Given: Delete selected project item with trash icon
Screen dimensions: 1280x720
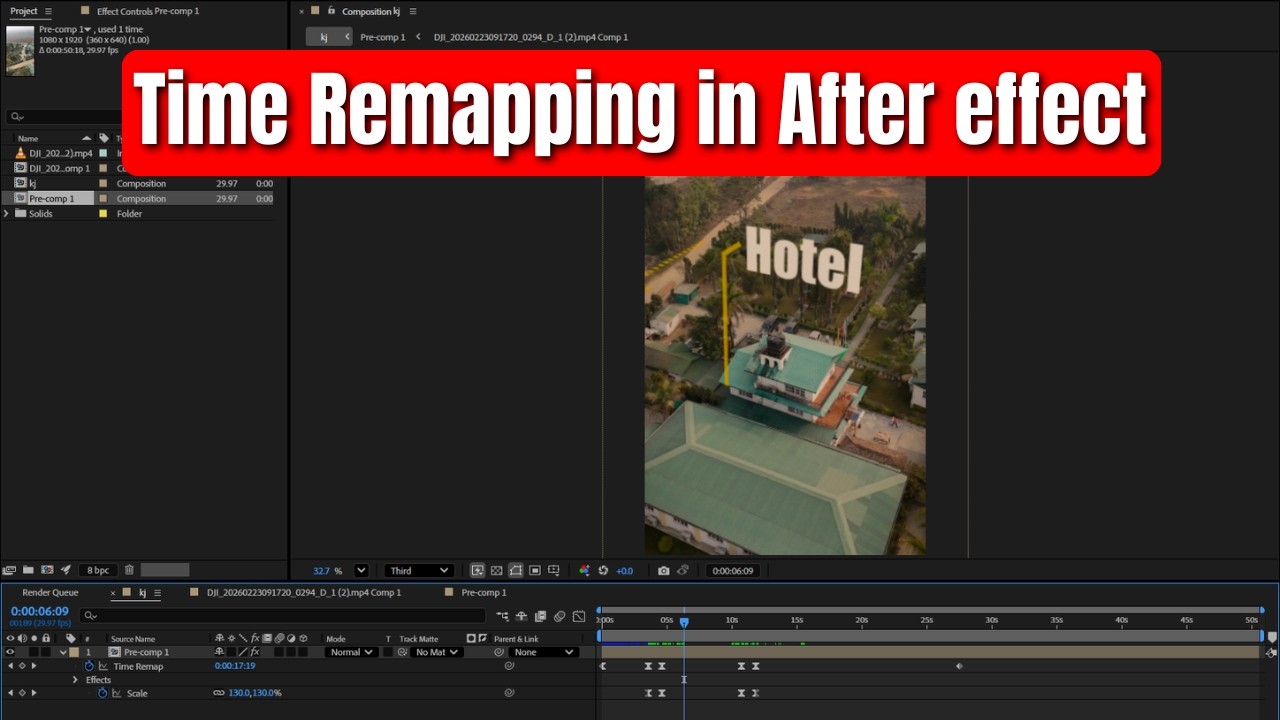Looking at the screenshot, I should point(129,570).
